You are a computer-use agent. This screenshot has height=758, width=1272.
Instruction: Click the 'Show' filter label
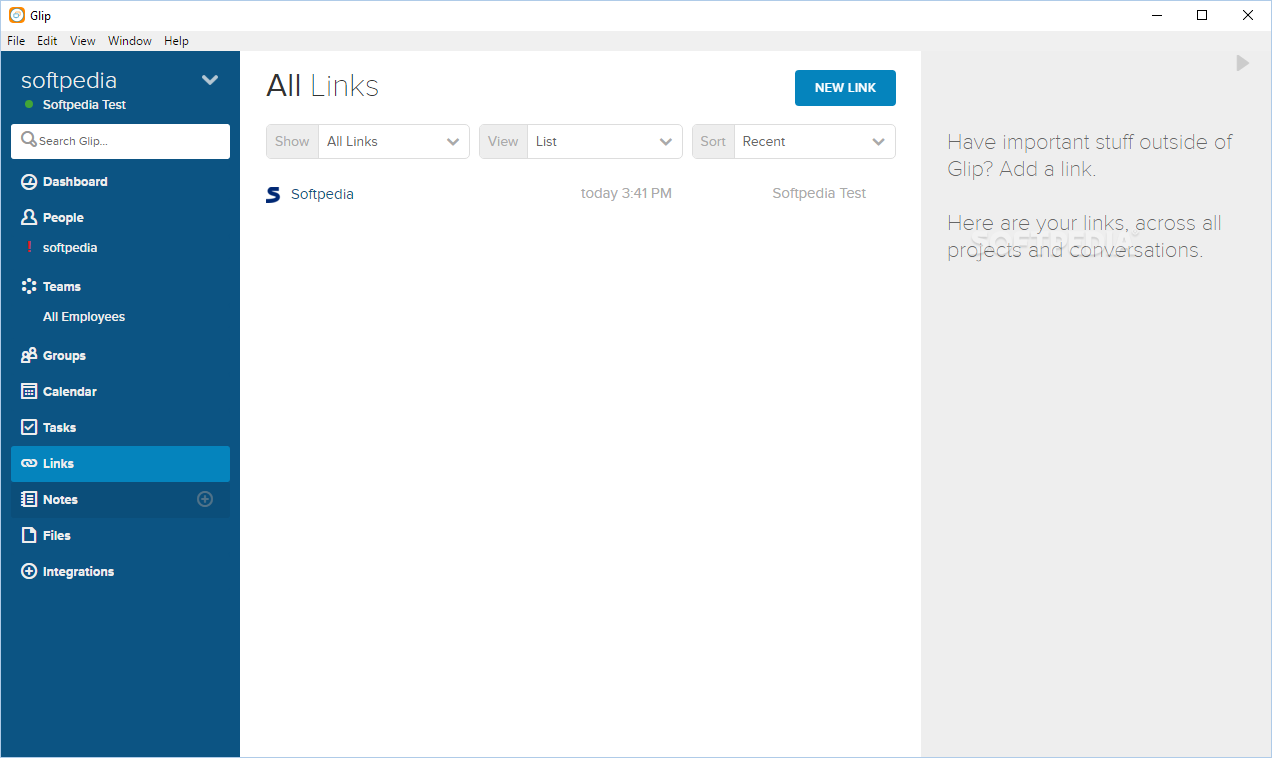coord(292,141)
